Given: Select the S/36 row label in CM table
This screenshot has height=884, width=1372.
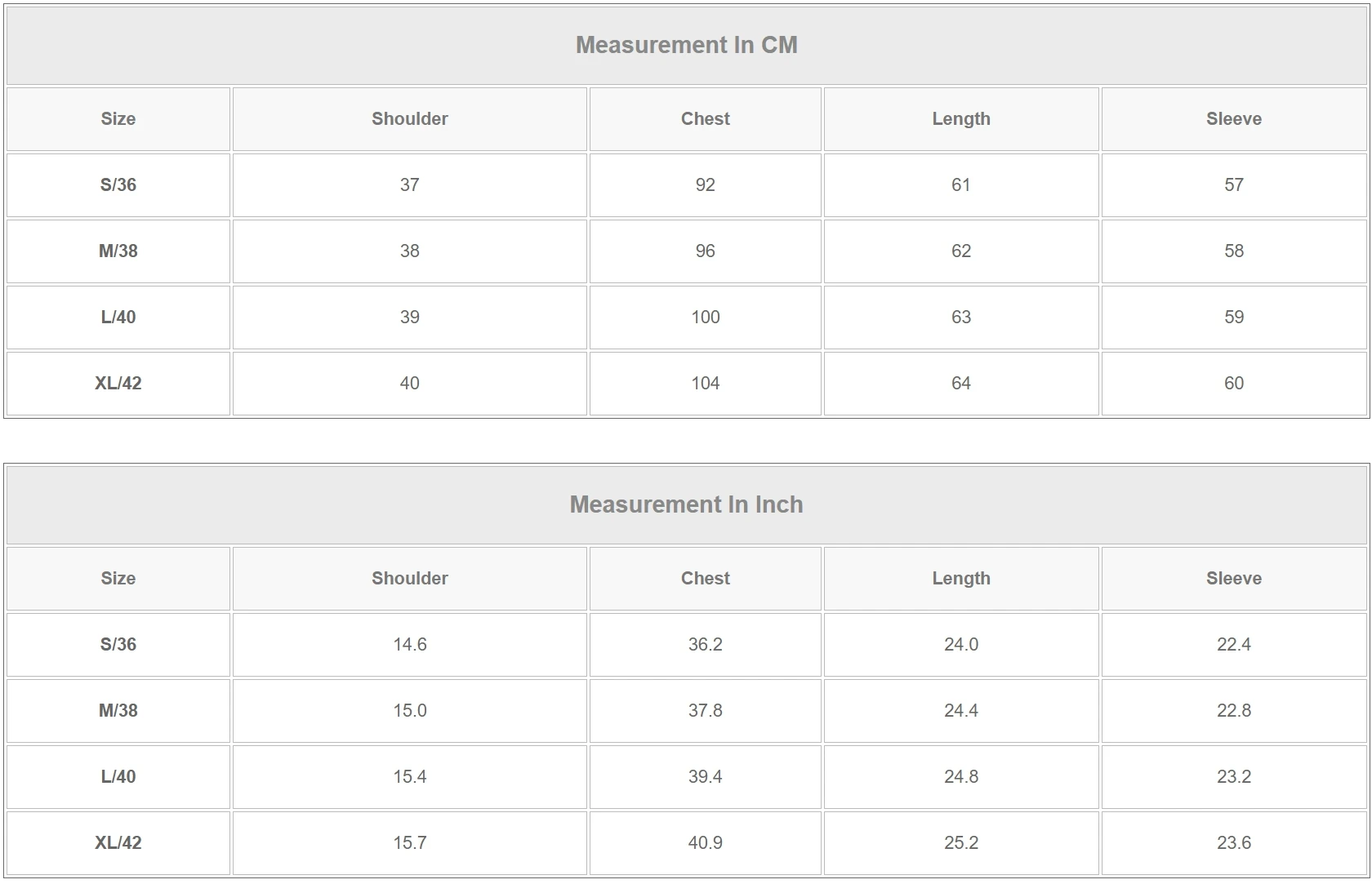Looking at the screenshot, I should pos(118,185).
